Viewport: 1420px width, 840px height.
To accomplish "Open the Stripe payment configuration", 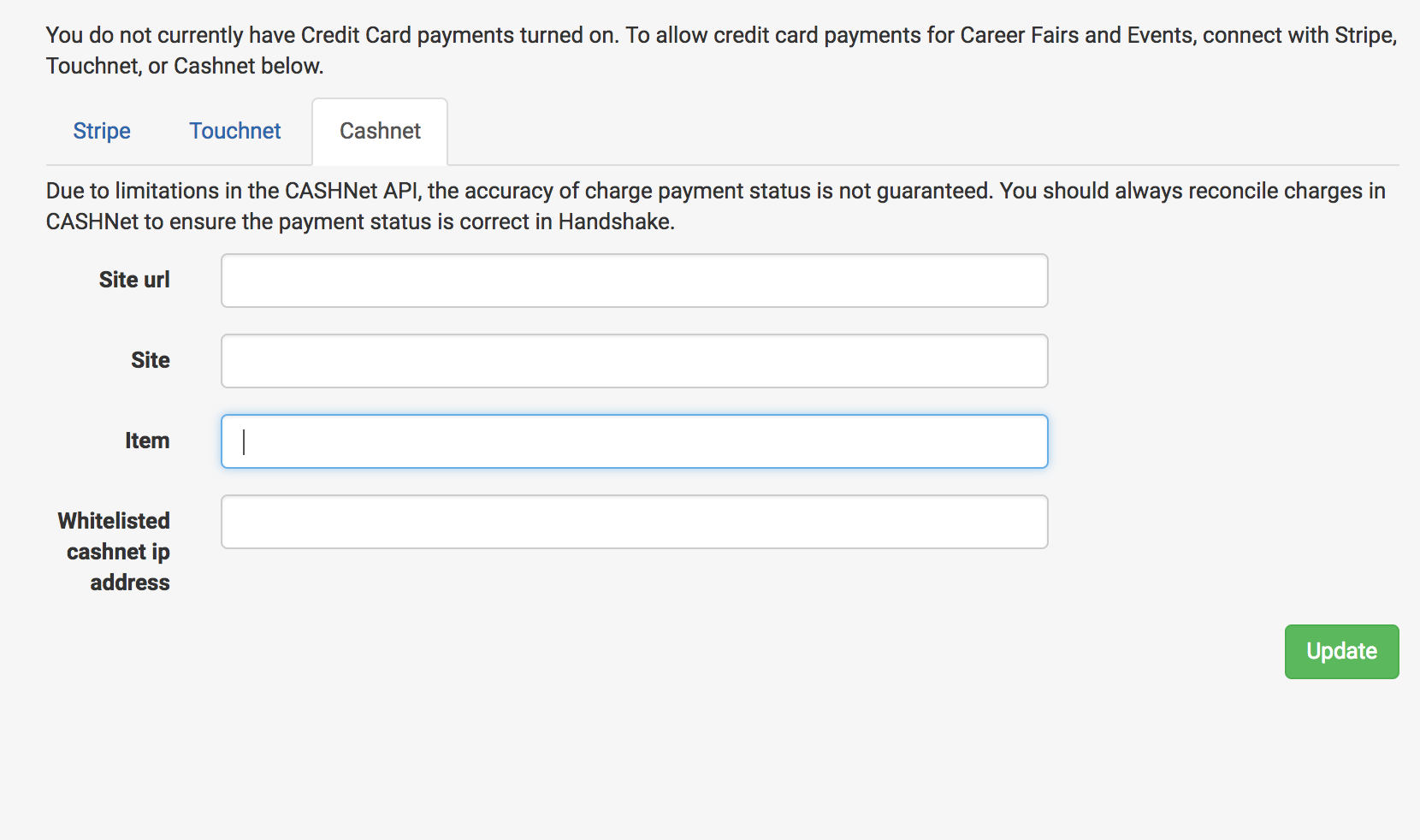I will pyautogui.click(x=101, y=131).
